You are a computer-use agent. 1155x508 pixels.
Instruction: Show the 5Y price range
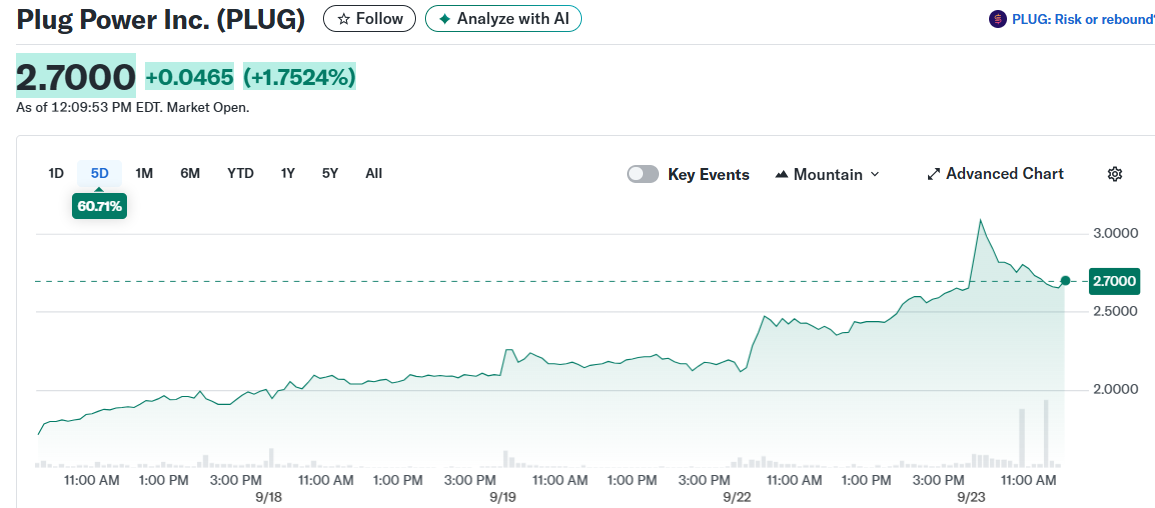coord(330,174)
